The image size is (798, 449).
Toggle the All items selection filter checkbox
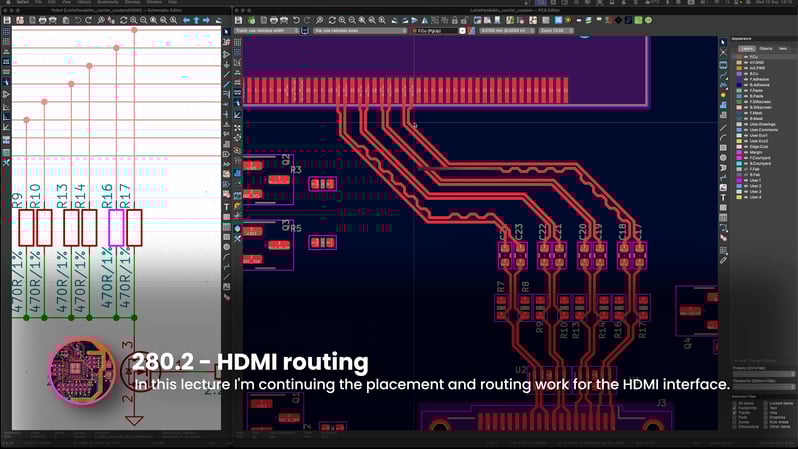tap(736, 403)
